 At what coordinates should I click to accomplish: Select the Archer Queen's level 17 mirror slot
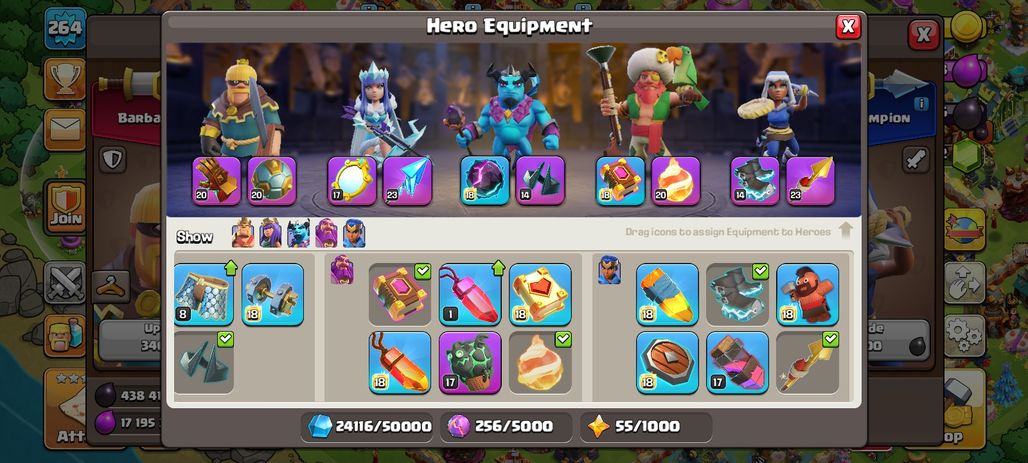352,181
